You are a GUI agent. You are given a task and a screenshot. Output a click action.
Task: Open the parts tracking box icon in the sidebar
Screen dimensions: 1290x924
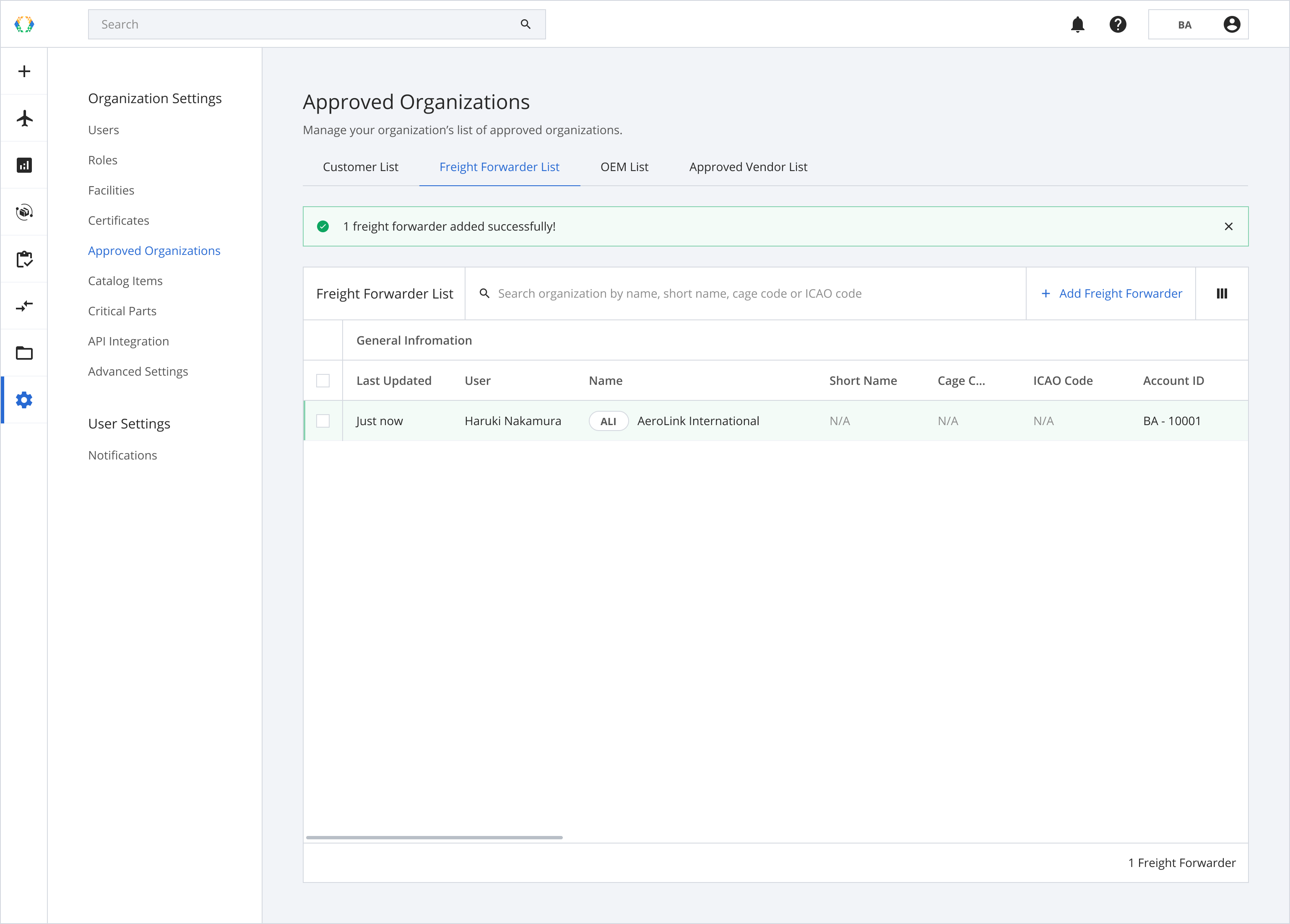pos(24,212)
